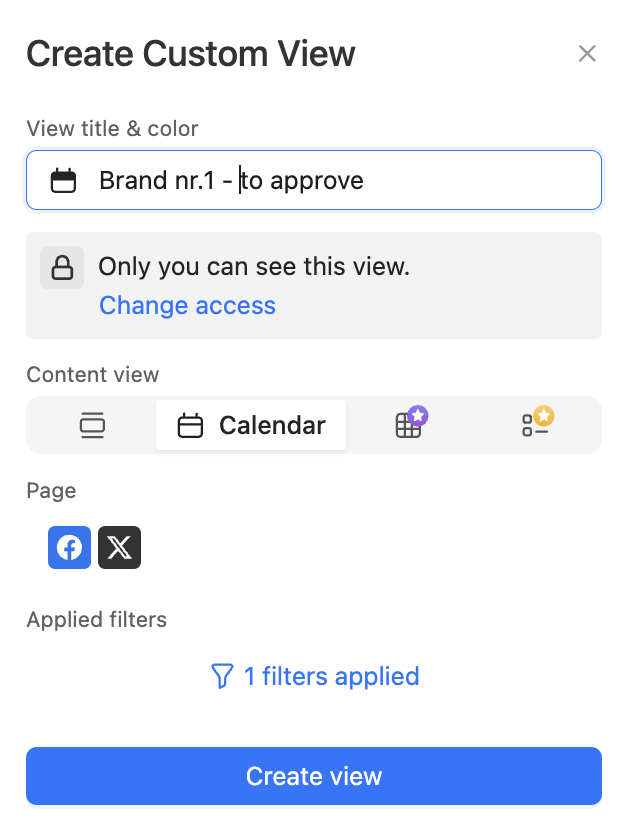
Task: Click the lock icon beside the access notice
Action: click(62, 268)
